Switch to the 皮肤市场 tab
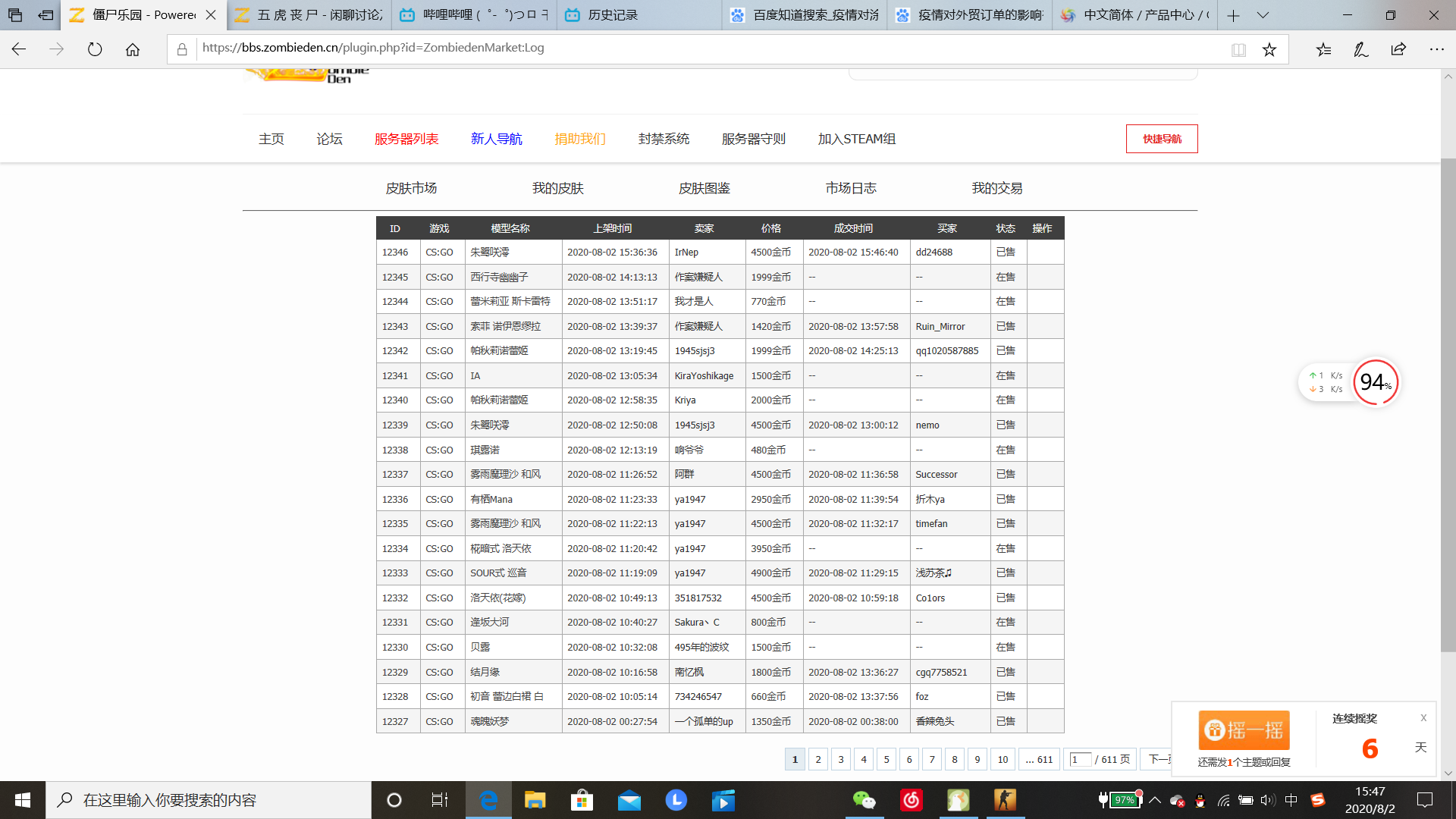Viewport: 1456px width, 819px height. [x=413, y=188]
